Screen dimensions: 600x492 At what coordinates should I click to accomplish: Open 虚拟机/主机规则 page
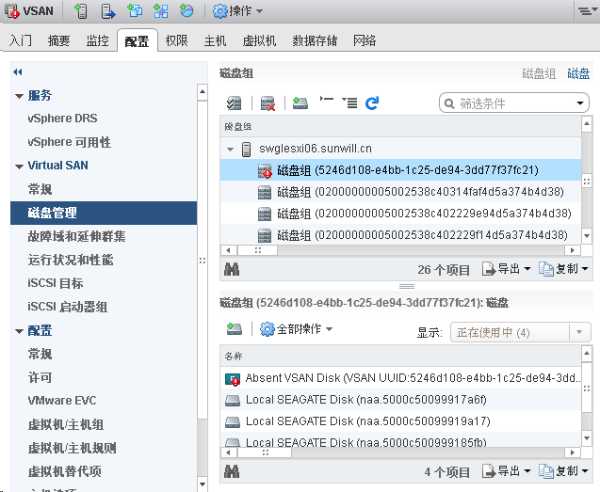(72, 448)
